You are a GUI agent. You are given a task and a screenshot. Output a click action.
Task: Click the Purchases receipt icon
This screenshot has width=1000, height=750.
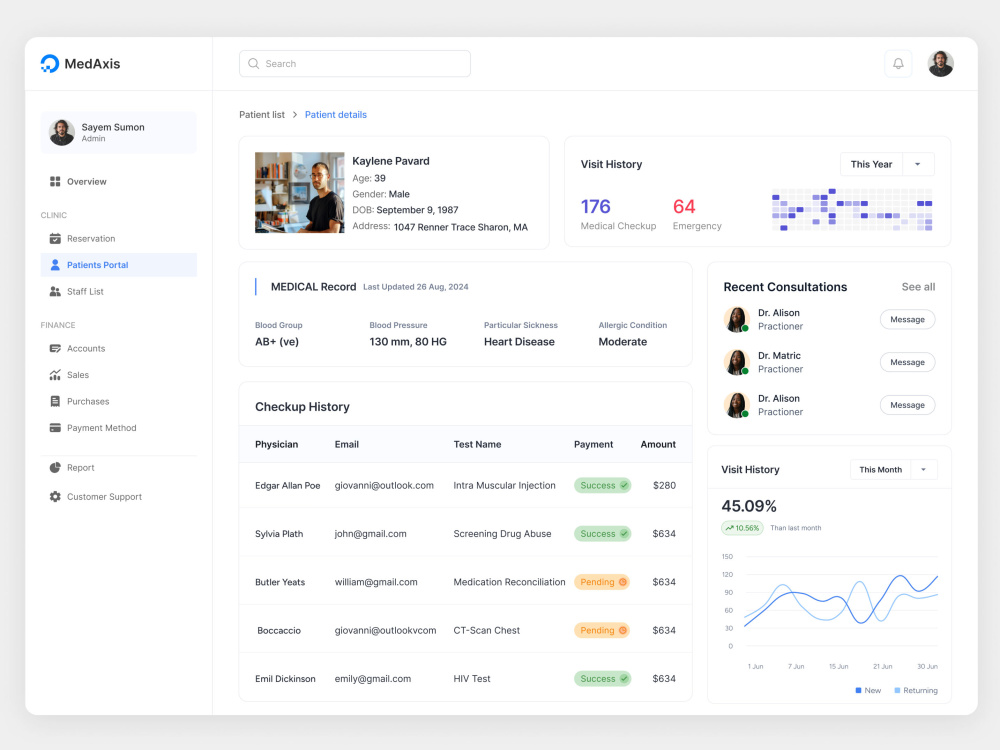pos(55,401)
